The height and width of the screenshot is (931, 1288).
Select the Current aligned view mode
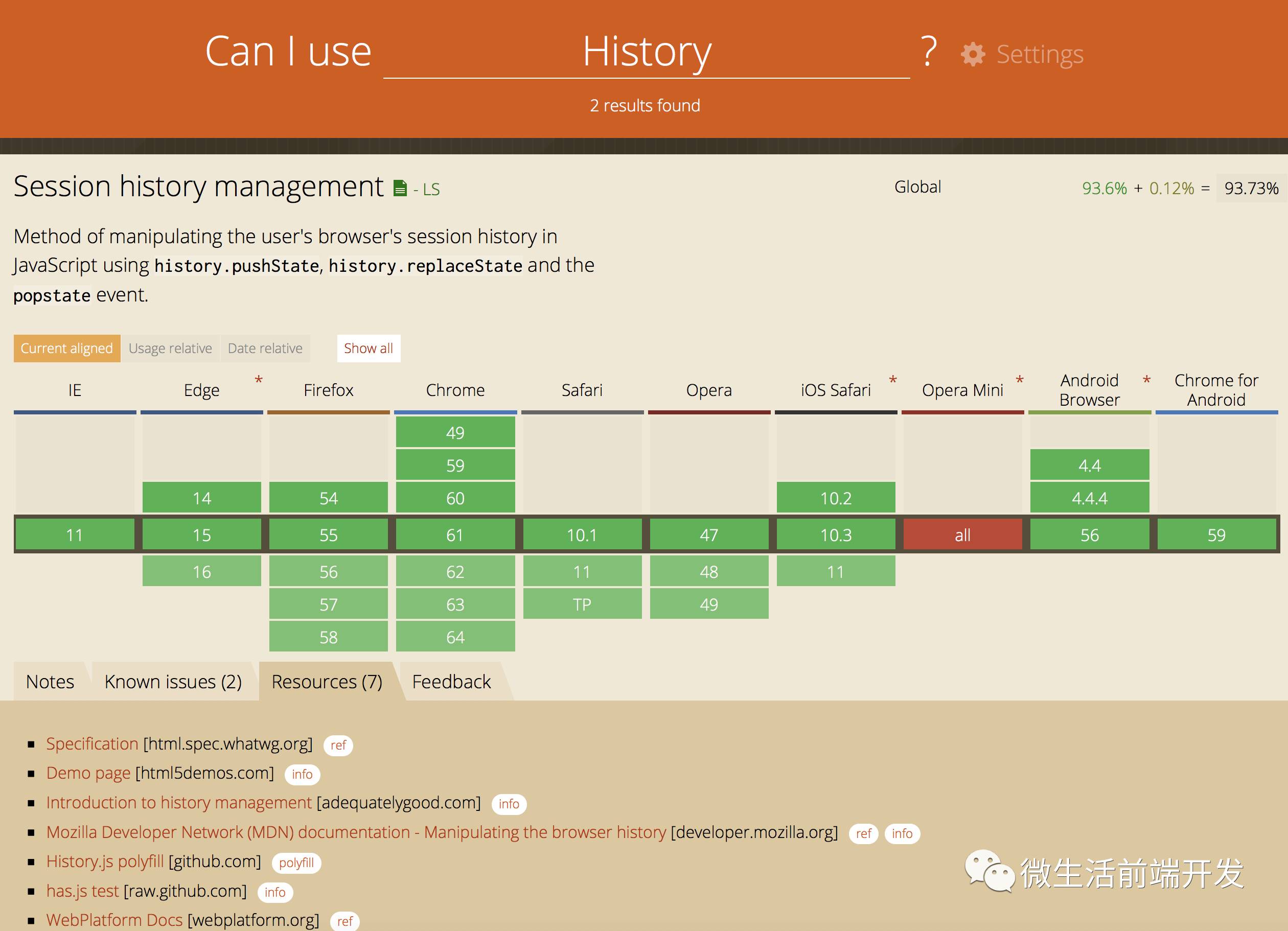(x=67, y=348)
